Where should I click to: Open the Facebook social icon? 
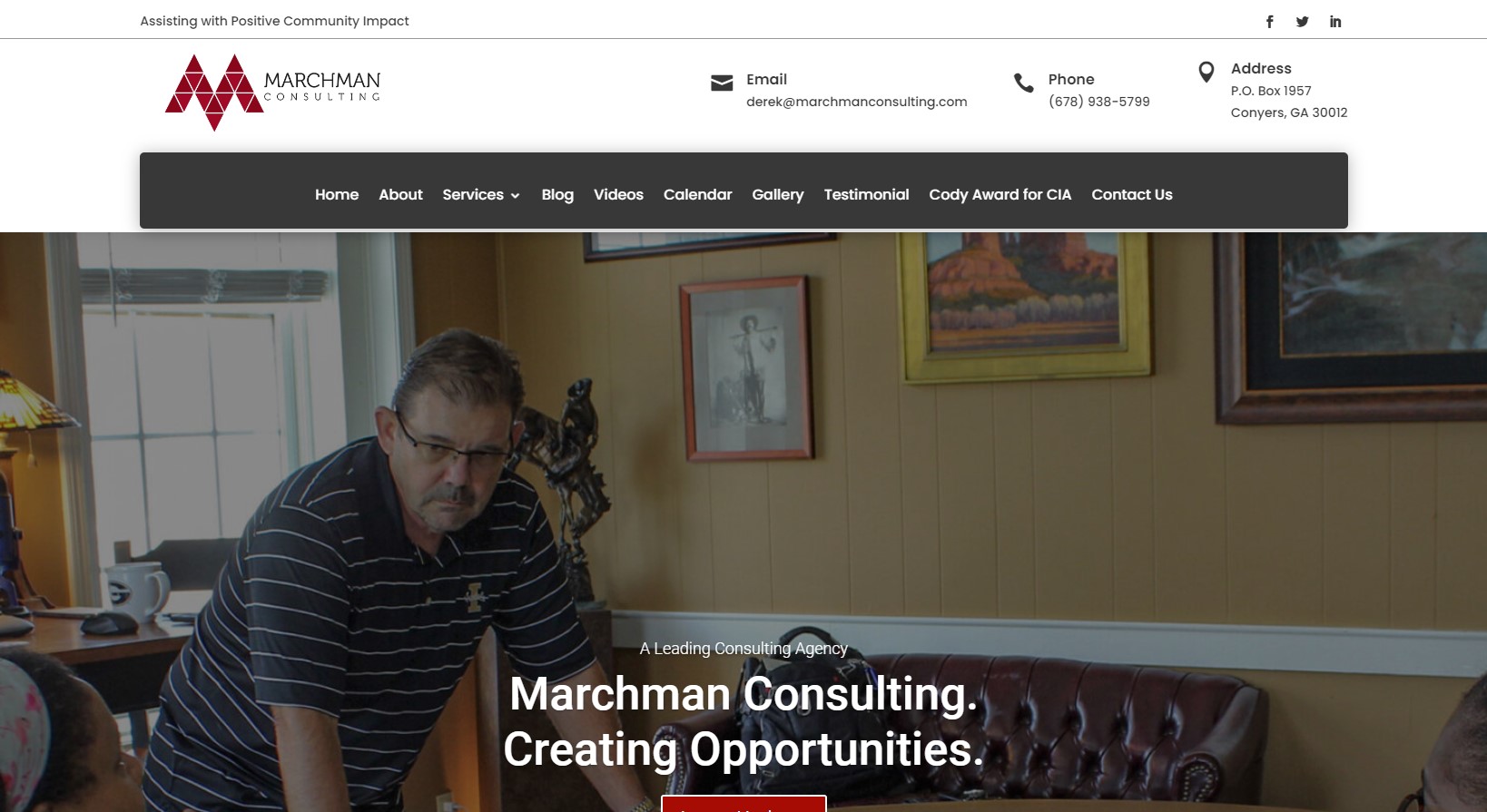click(x=1269, y=22)
